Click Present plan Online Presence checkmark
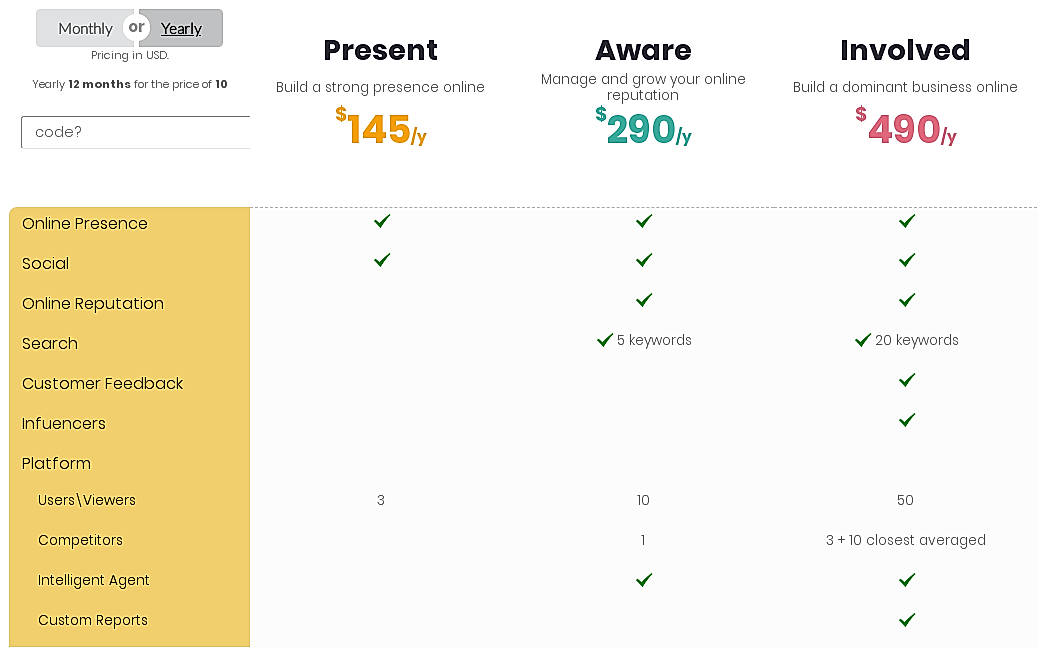Image resolution: width=1056 pixels, height=656 pixels. click(x=381, y=221)
